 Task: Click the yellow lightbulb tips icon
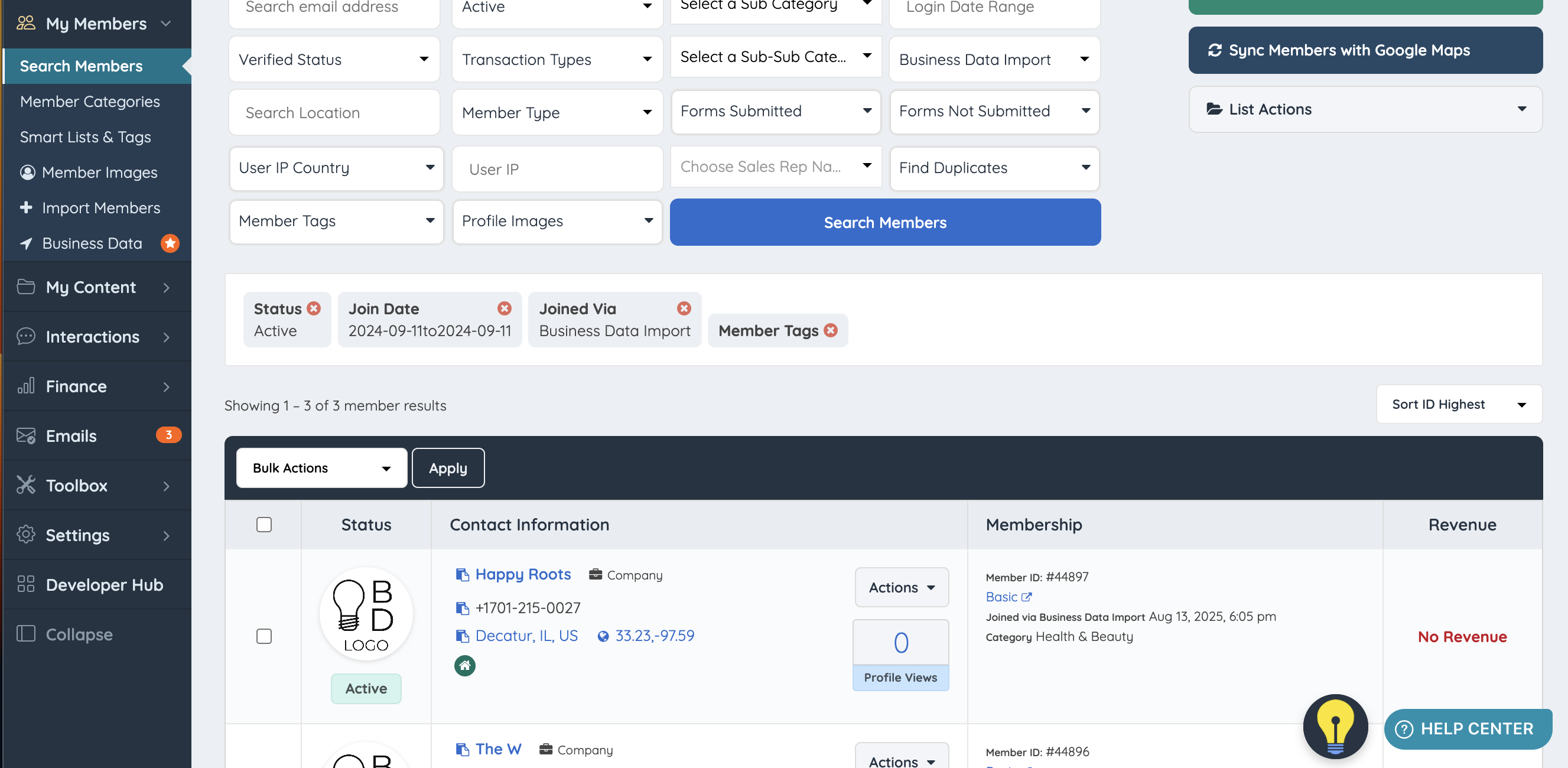pyautogui.click(x=1335, y=726)
